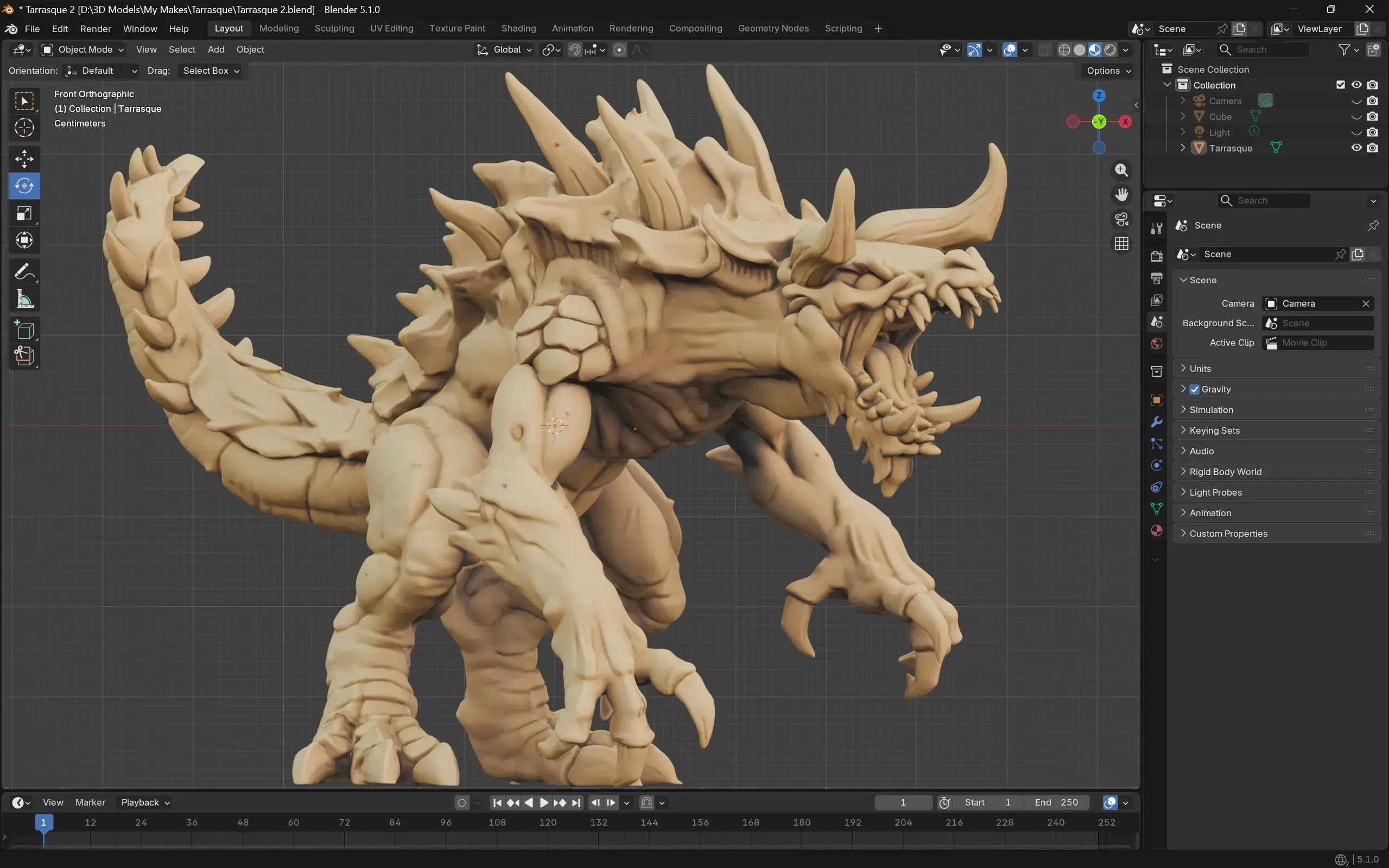Click the play animation button

pyautogui.click(x=544, y=802)
